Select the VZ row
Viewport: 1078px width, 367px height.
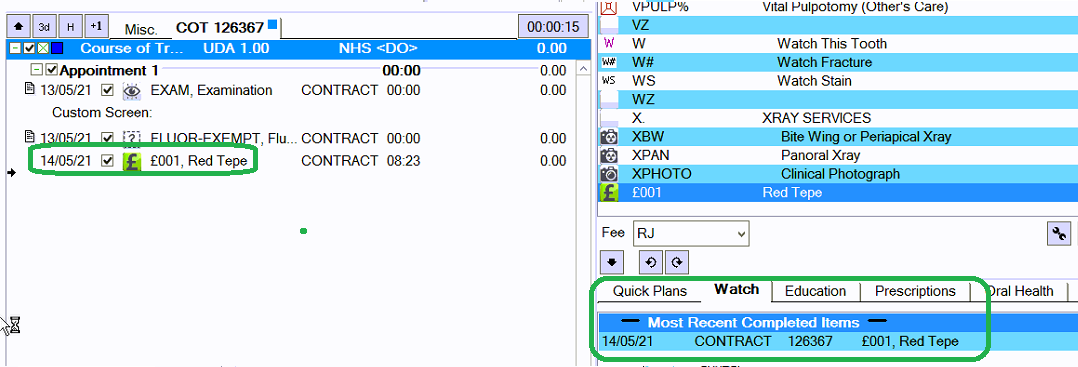[838, 25]
